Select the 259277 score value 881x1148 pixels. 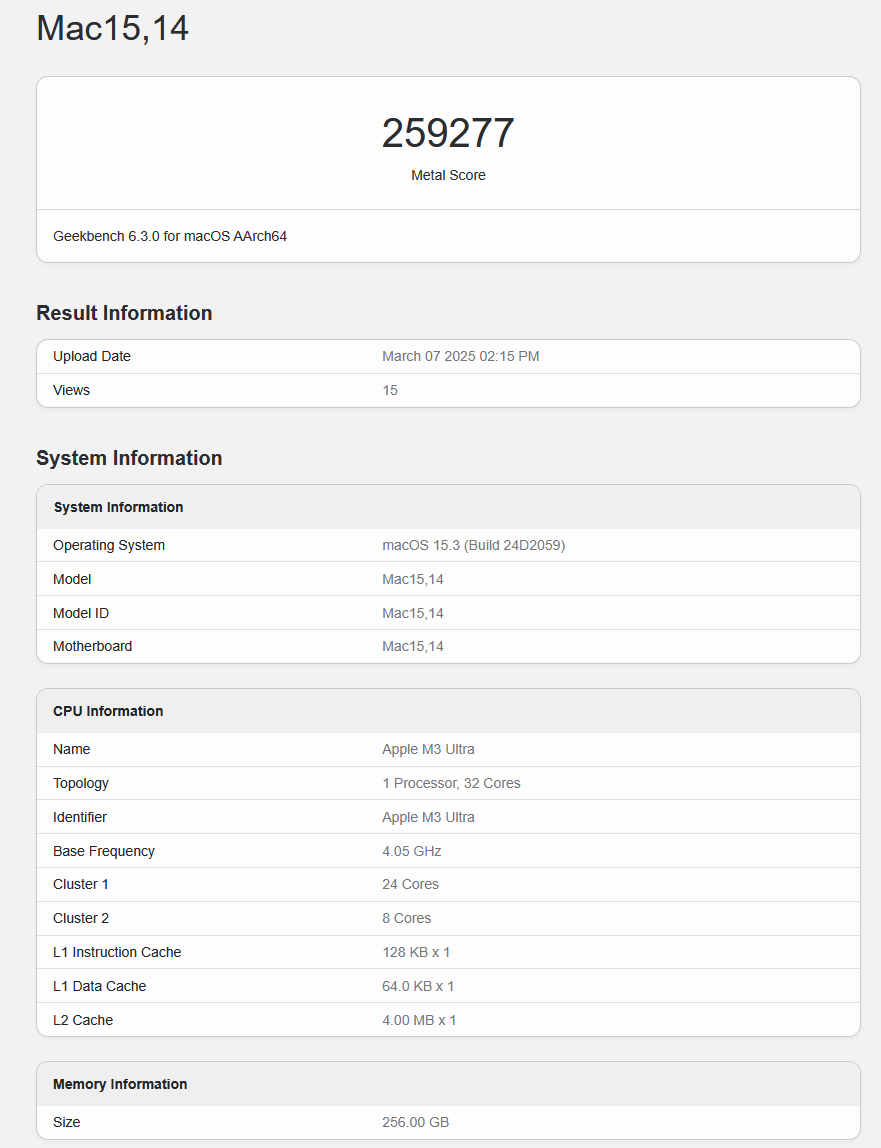[448, 133]
